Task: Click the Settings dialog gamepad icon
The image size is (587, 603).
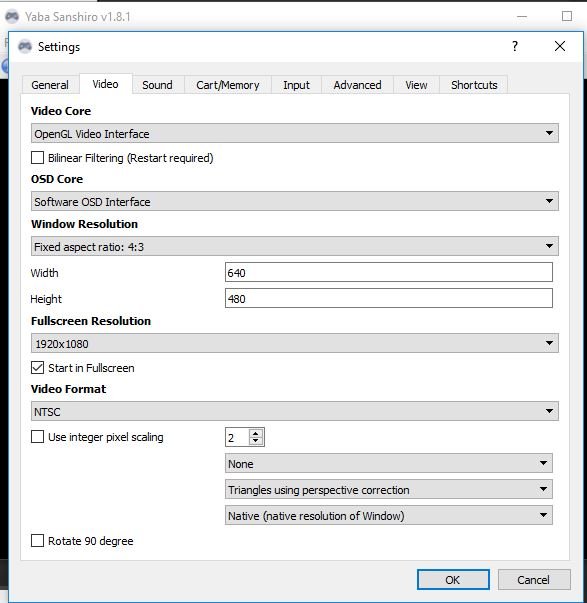Action: pos(25,47)
